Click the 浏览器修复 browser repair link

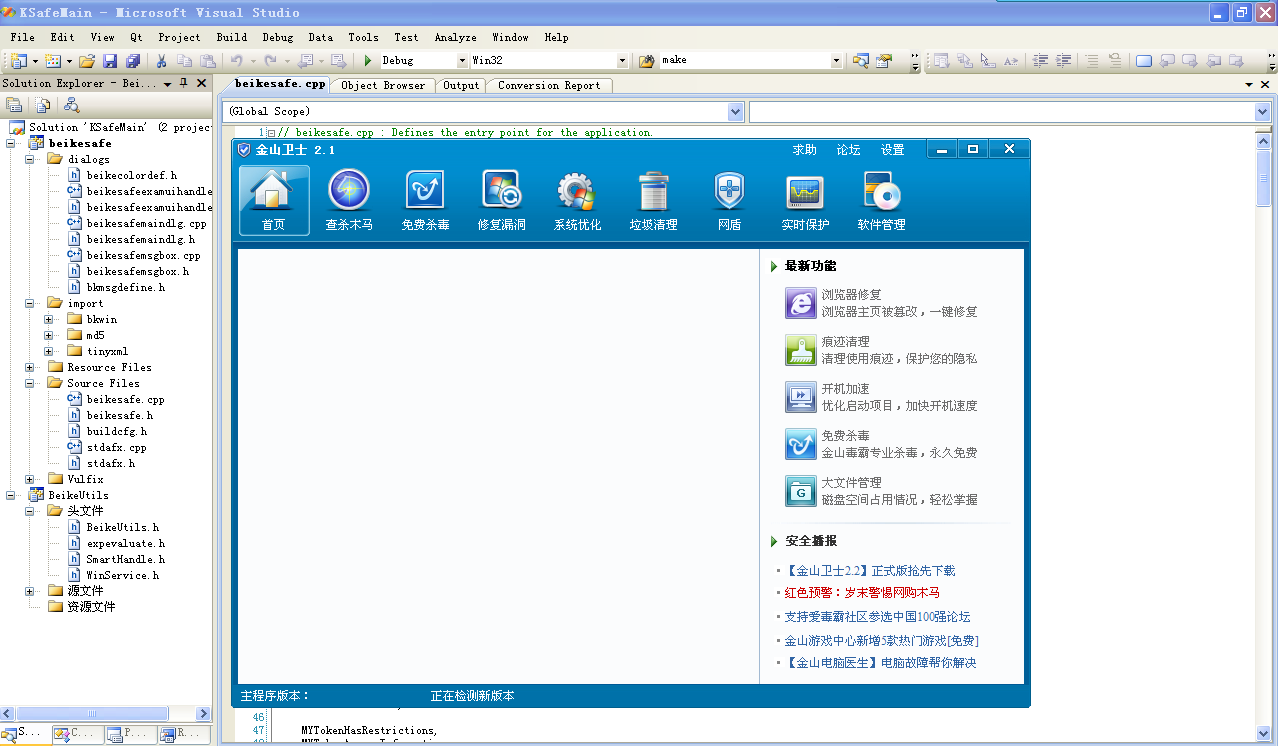851,295
